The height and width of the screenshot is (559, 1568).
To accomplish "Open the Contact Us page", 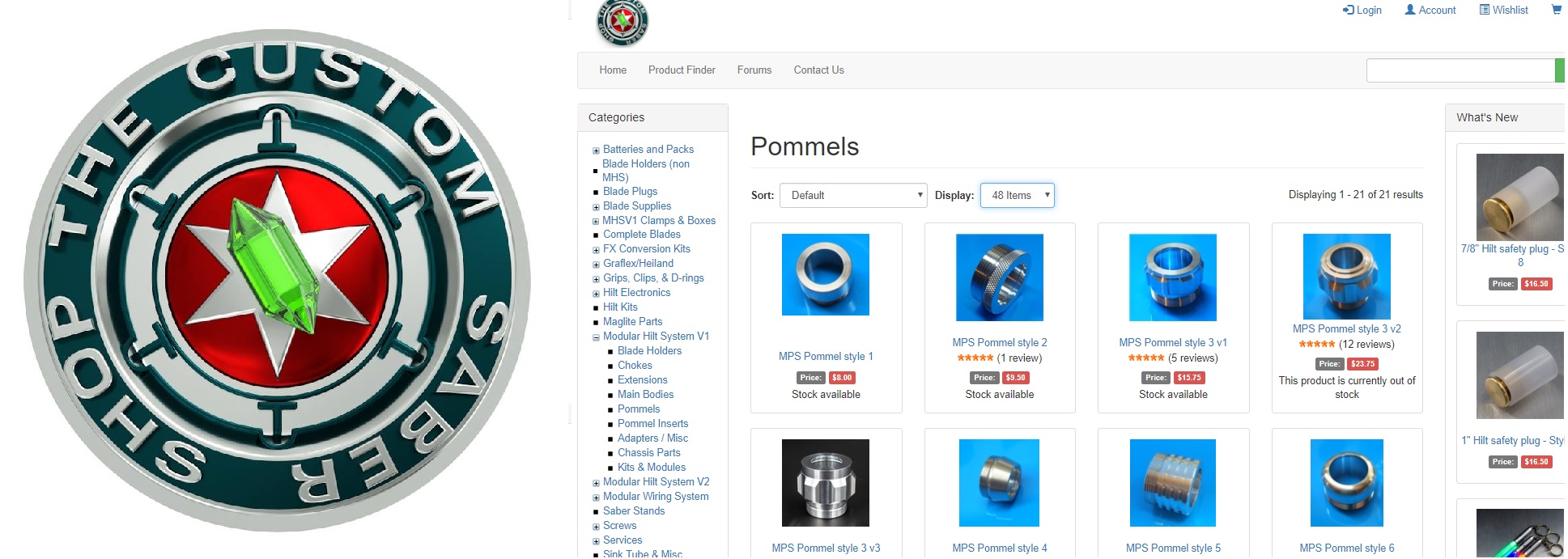I will [x=818, y=70].
